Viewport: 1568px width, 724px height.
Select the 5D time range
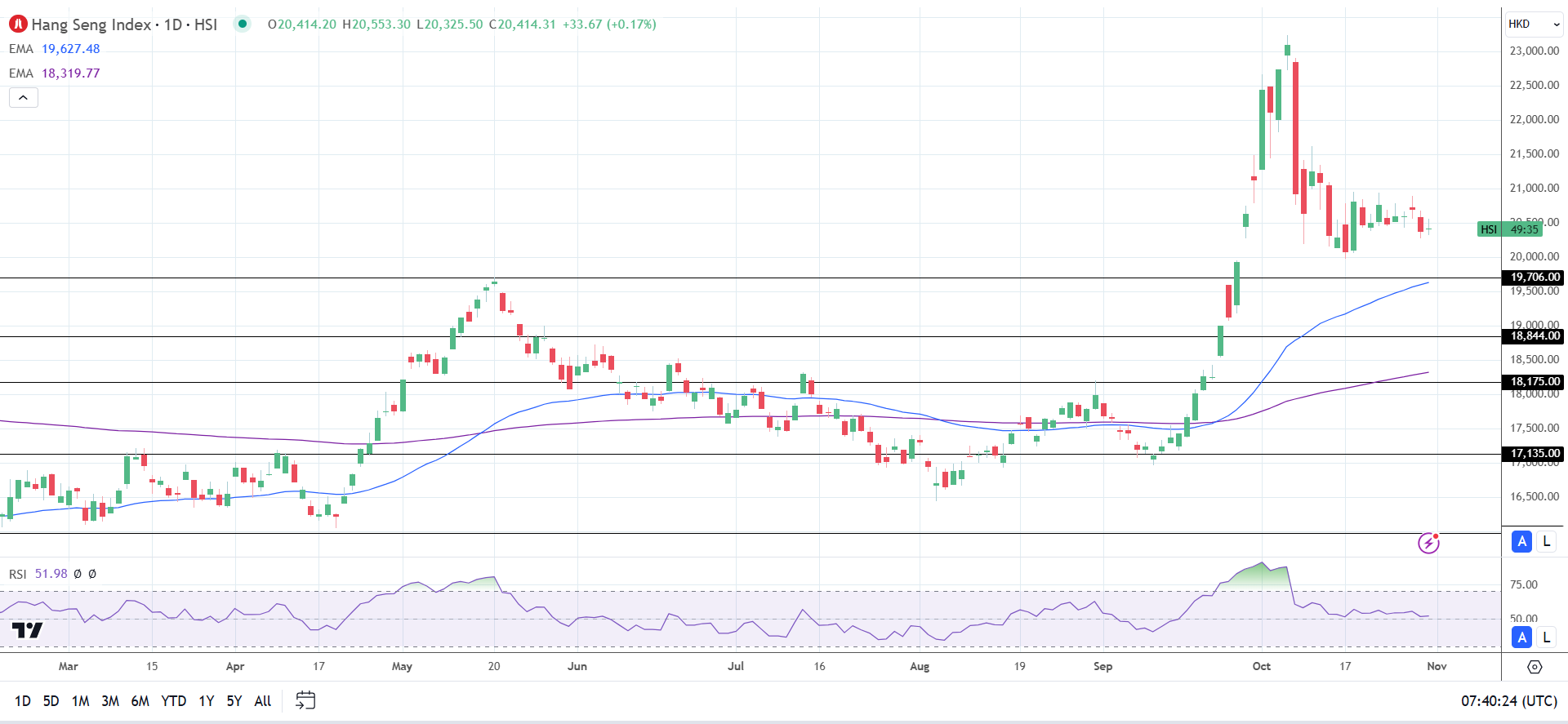pos(51,701)
